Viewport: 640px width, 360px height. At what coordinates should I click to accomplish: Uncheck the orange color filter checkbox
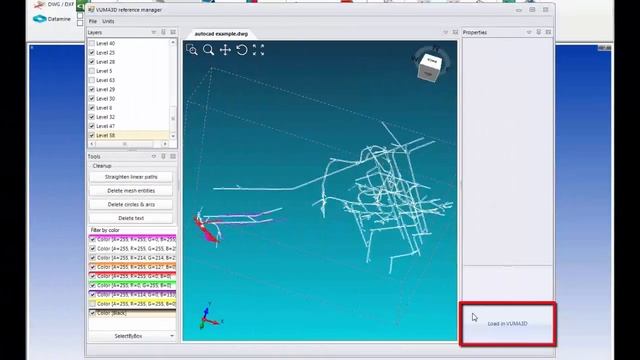point(93,267)
